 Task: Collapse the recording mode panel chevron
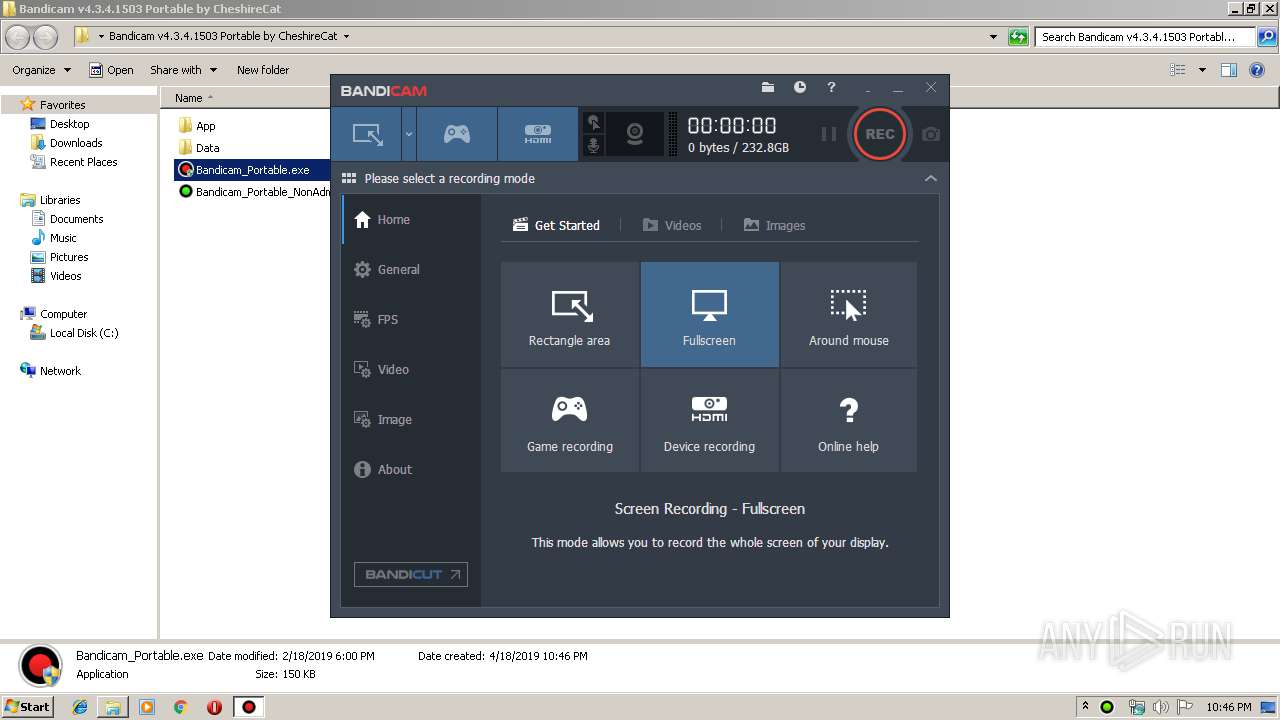click(x=931, y=178)
